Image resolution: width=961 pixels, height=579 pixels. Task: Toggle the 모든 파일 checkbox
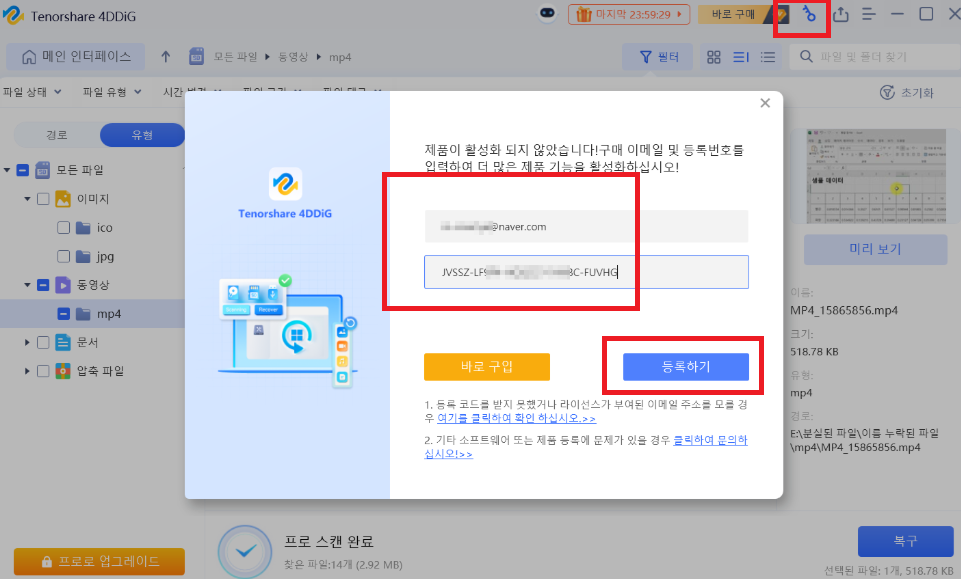pyautogui.click(x=23, y=170)
